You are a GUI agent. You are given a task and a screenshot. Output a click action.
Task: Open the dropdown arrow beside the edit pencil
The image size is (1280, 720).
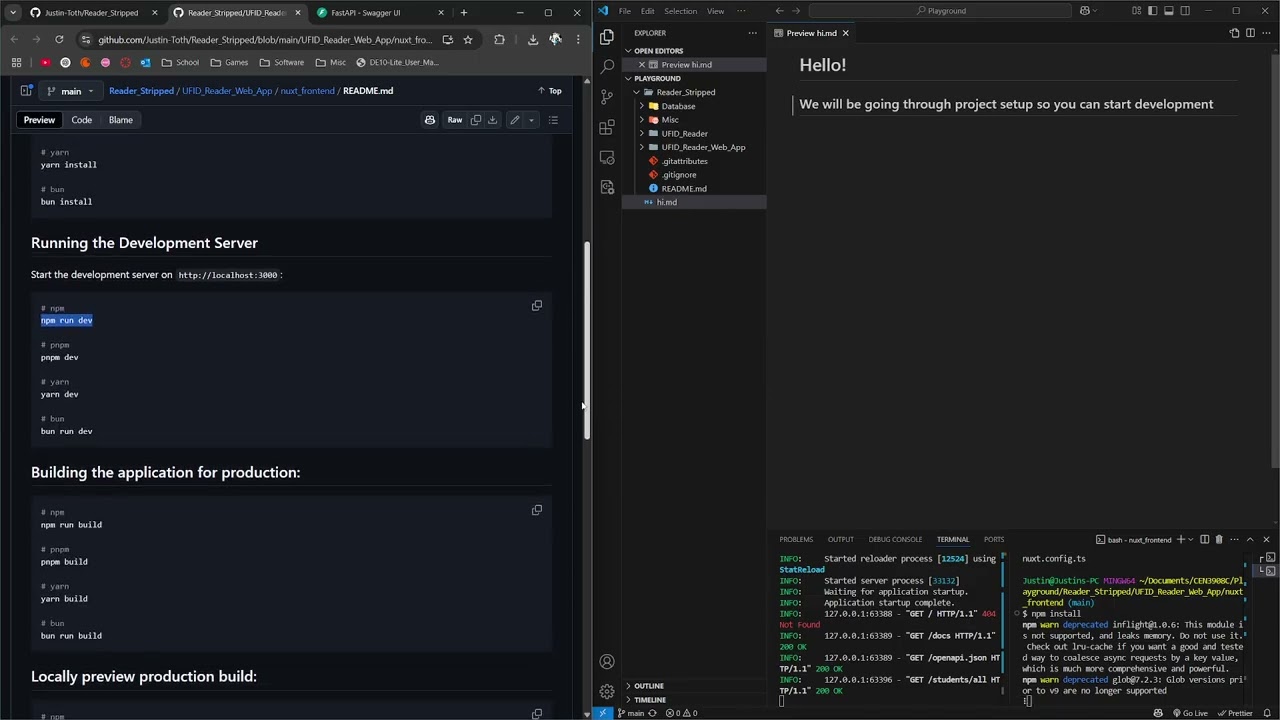tap(531, 120)
